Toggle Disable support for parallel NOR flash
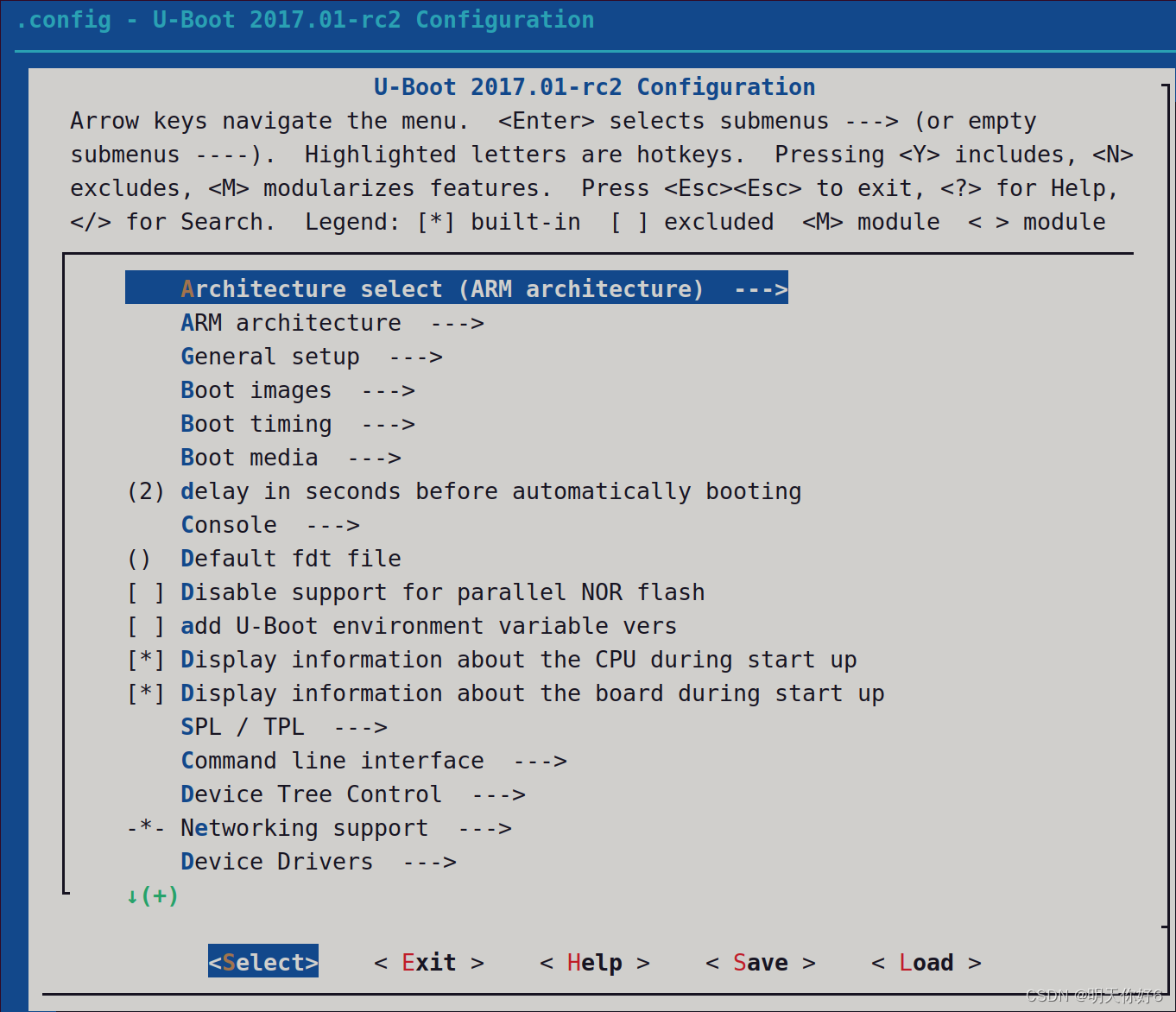Screen dimensions: 1176x1012 click(416, 592)
